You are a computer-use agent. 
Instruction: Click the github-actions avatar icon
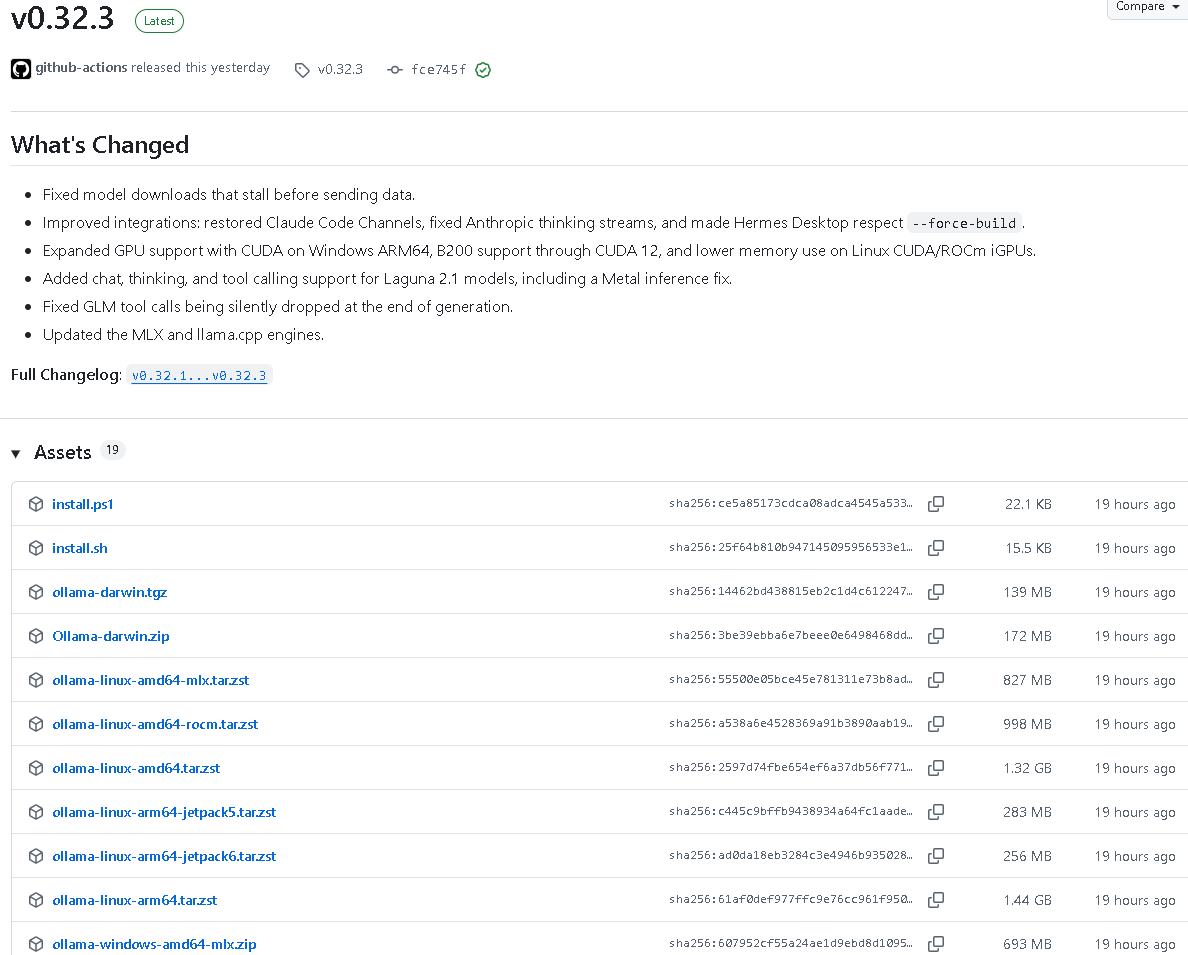pos(20,69)
